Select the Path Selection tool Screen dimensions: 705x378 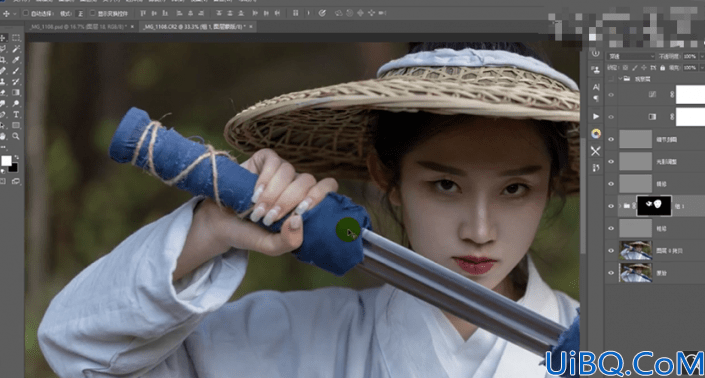[x=3, y=125]
